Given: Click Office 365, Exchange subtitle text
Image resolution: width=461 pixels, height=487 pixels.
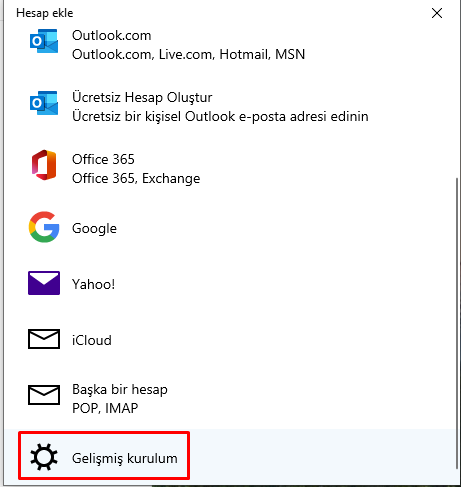Looking at the screenshot, I should (136, 179).
